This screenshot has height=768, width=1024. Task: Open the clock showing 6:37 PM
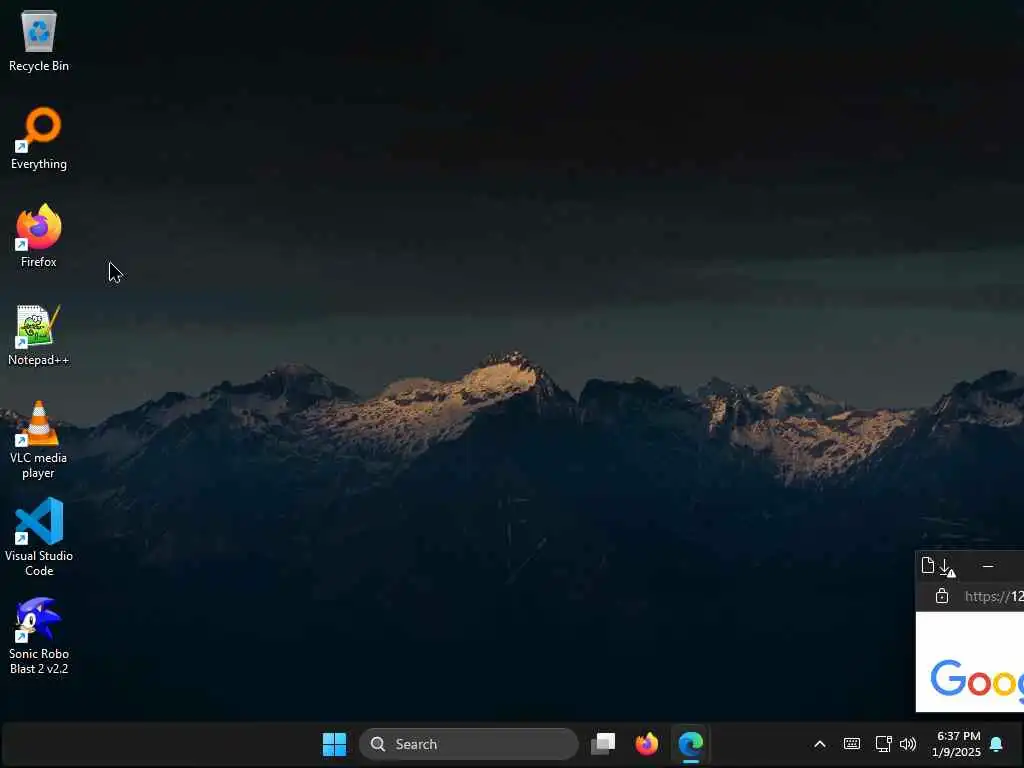[x=957, y=744]
